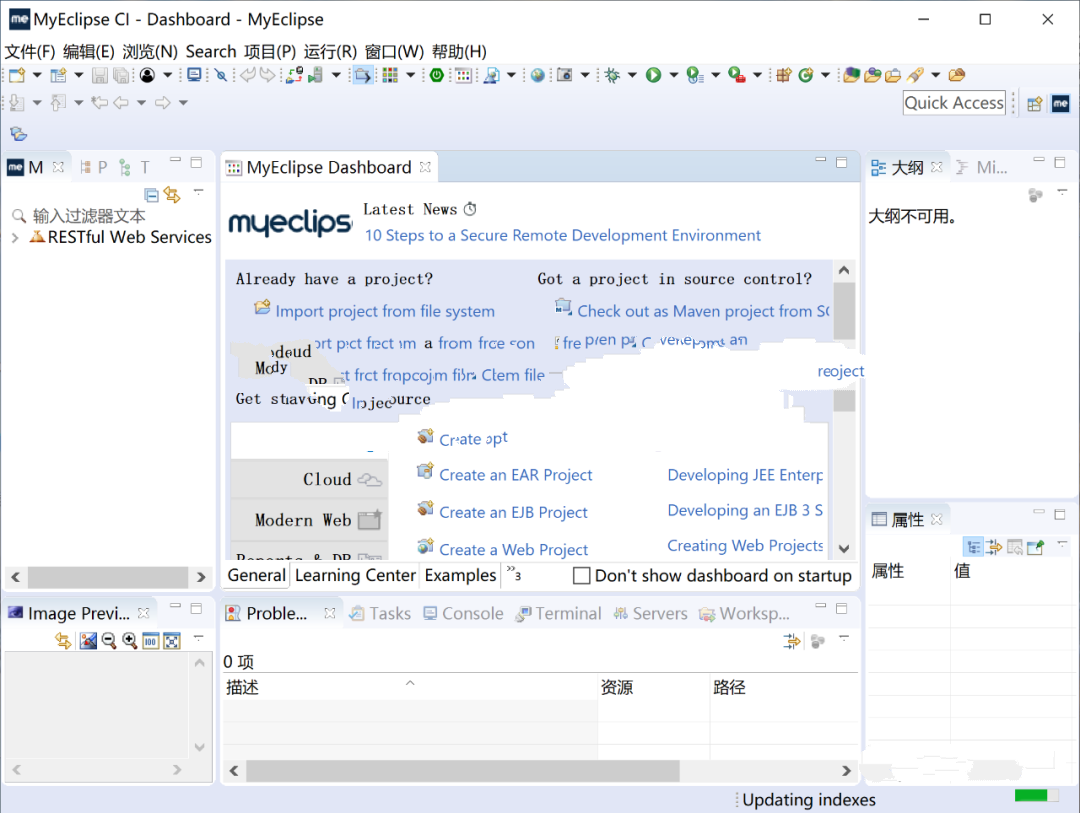1080x813 pixels.
Task: Select the Cloud category button
Action: coord(309,479)
